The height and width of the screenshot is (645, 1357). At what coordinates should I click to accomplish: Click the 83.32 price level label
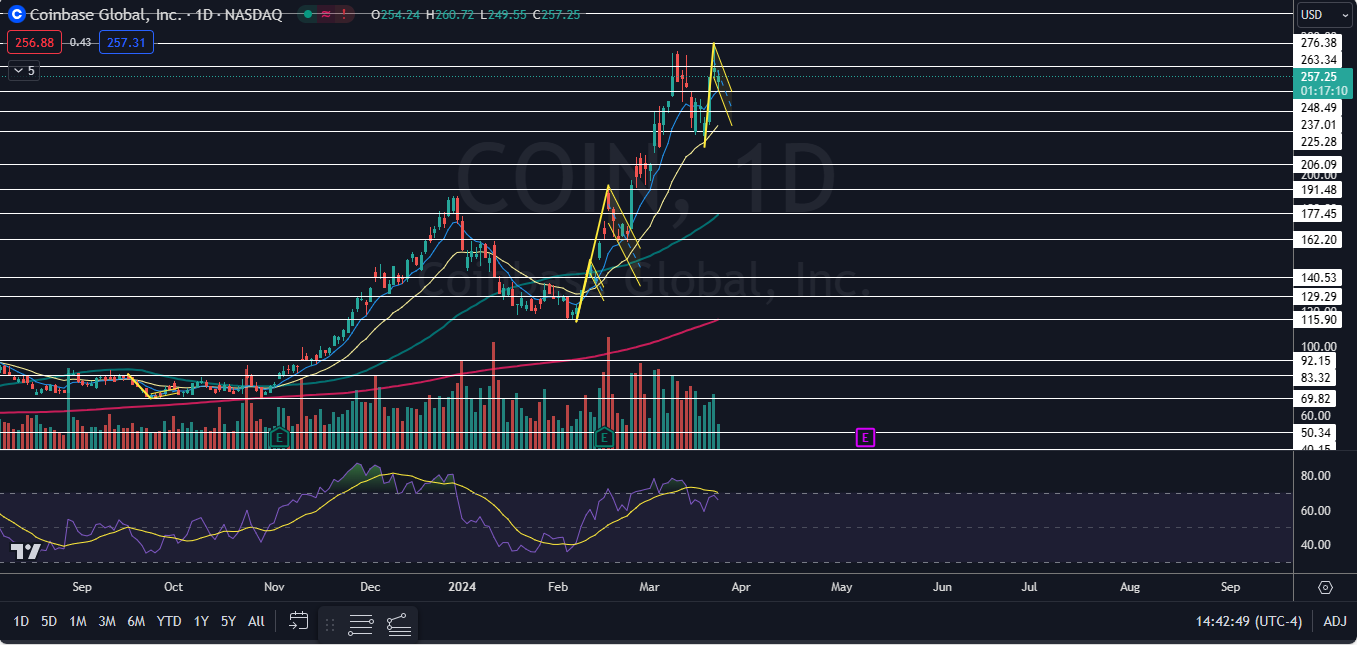click(x=1316, y=378)
